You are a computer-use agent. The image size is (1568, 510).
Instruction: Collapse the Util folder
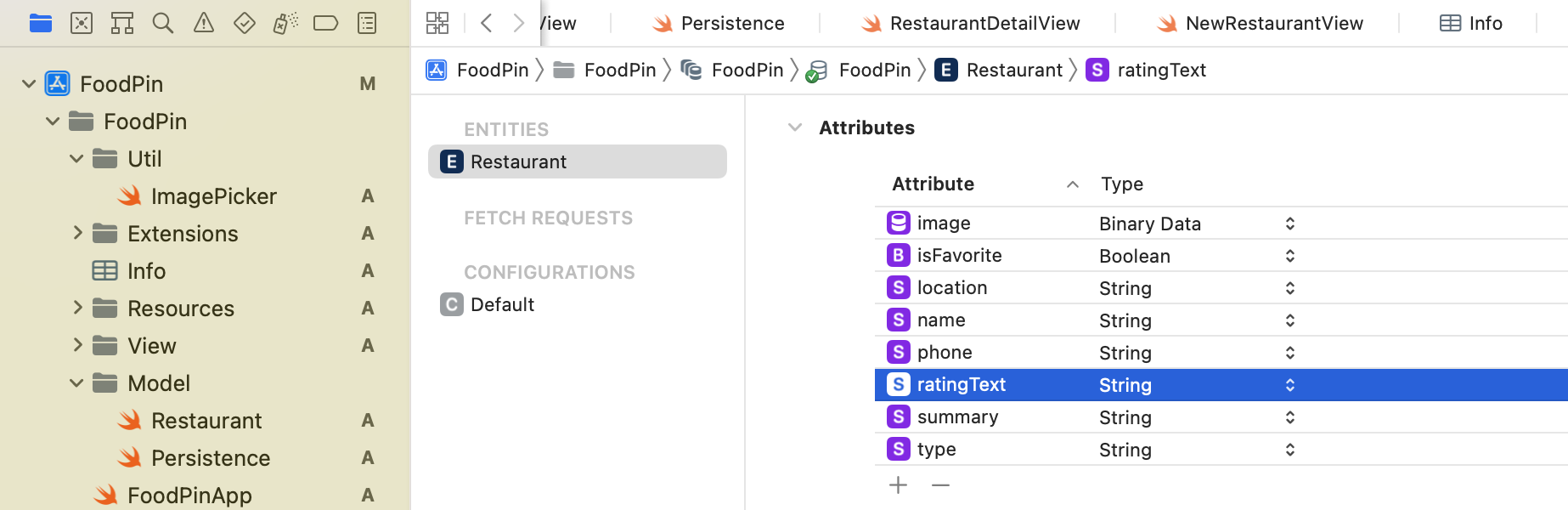[76, 158]
